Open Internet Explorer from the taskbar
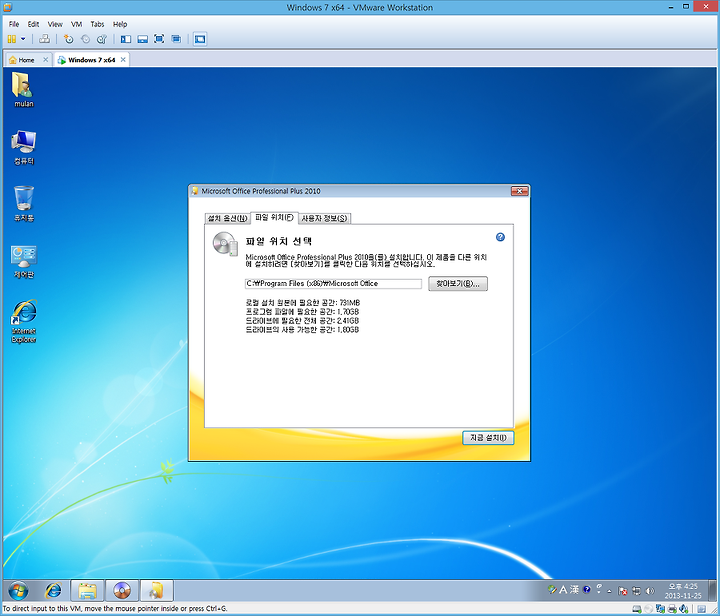720x616 pixels. click(53, 590)
